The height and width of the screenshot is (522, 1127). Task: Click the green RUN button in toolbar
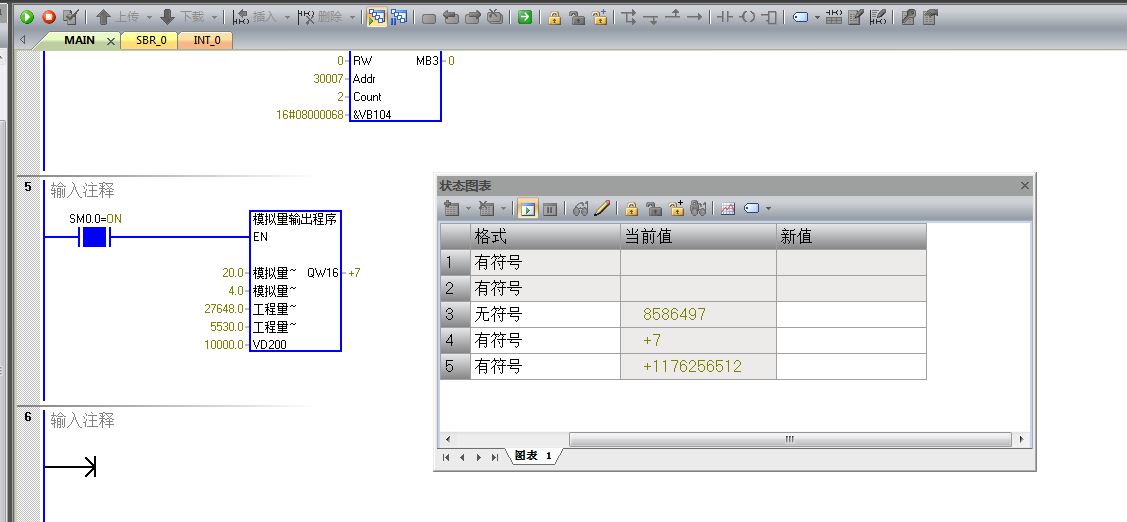pyautogui.click(x=27, y=17)
